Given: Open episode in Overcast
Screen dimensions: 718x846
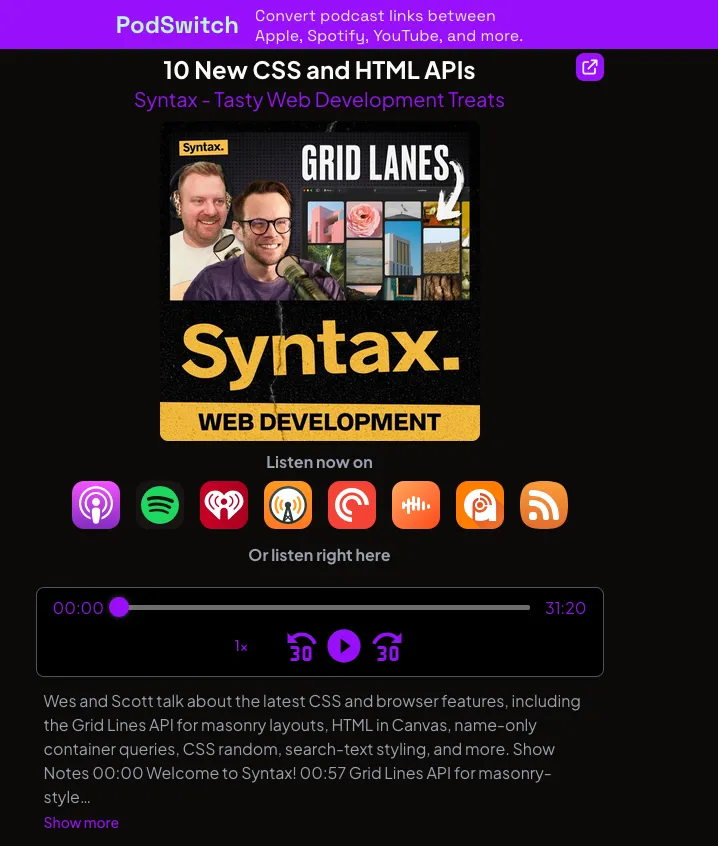Looking at the screenshot, I should coord(288,505).
